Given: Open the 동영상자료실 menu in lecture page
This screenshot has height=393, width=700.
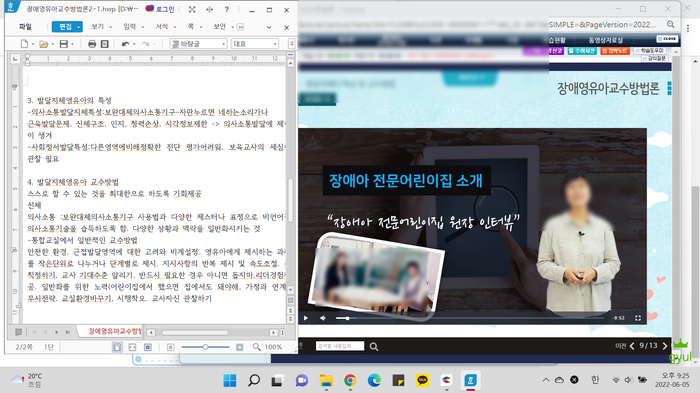Looking at the screenshot, I should pos(605,40).
